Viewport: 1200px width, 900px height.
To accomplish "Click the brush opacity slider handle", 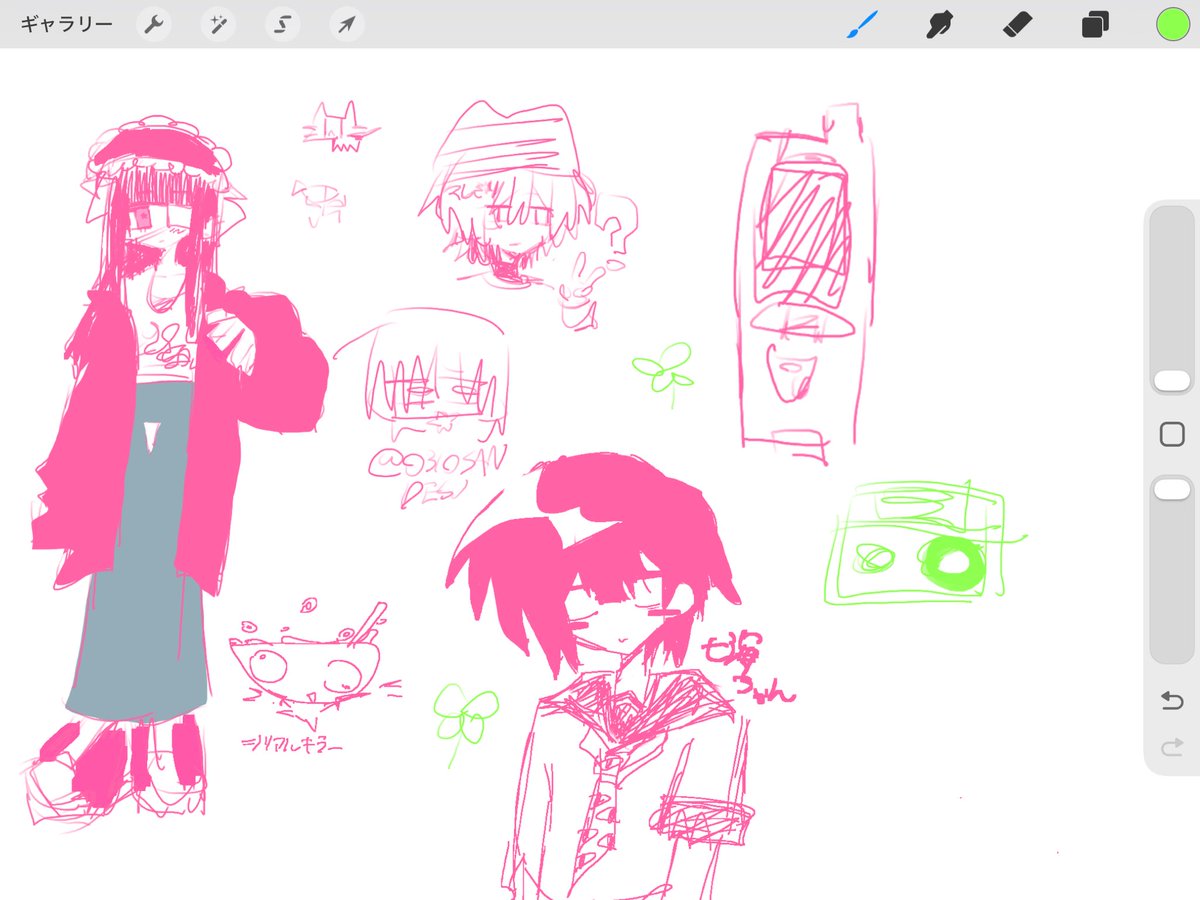I will 1172,489.
